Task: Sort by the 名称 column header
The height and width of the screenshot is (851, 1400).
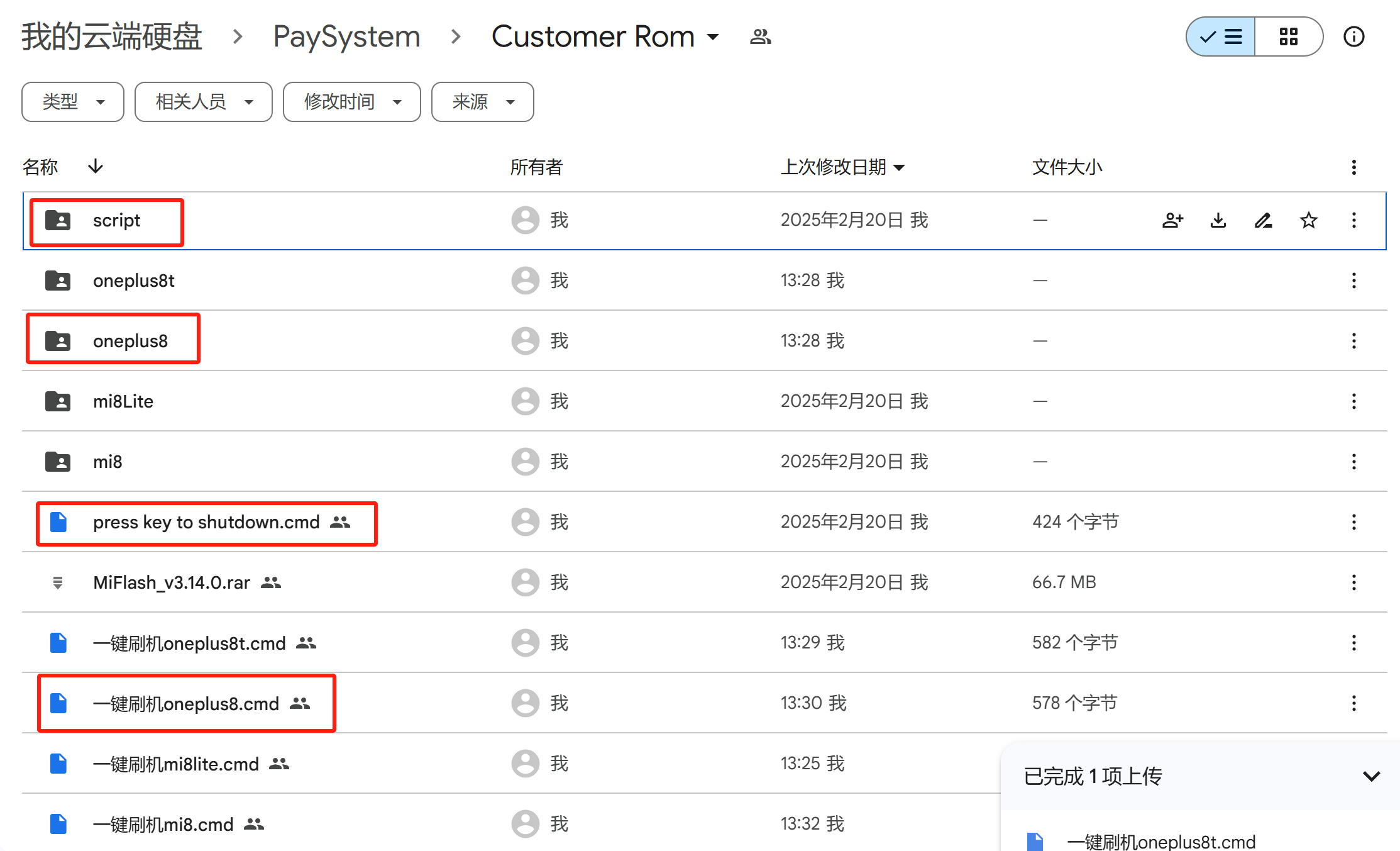Action: coord(40,167)
